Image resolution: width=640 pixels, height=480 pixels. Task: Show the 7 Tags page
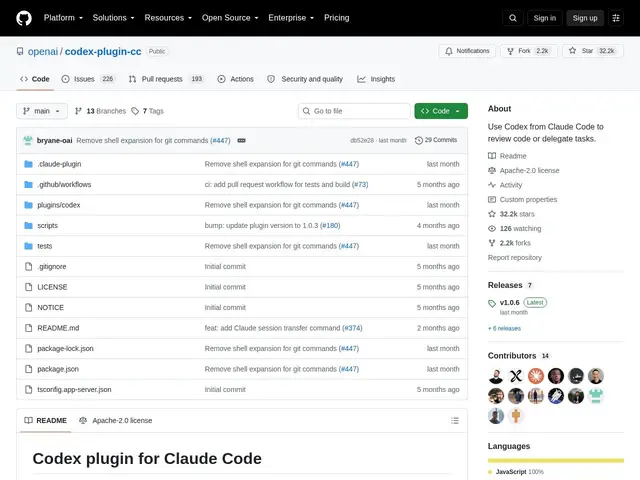pyautogui.click(x=147, y=111)
